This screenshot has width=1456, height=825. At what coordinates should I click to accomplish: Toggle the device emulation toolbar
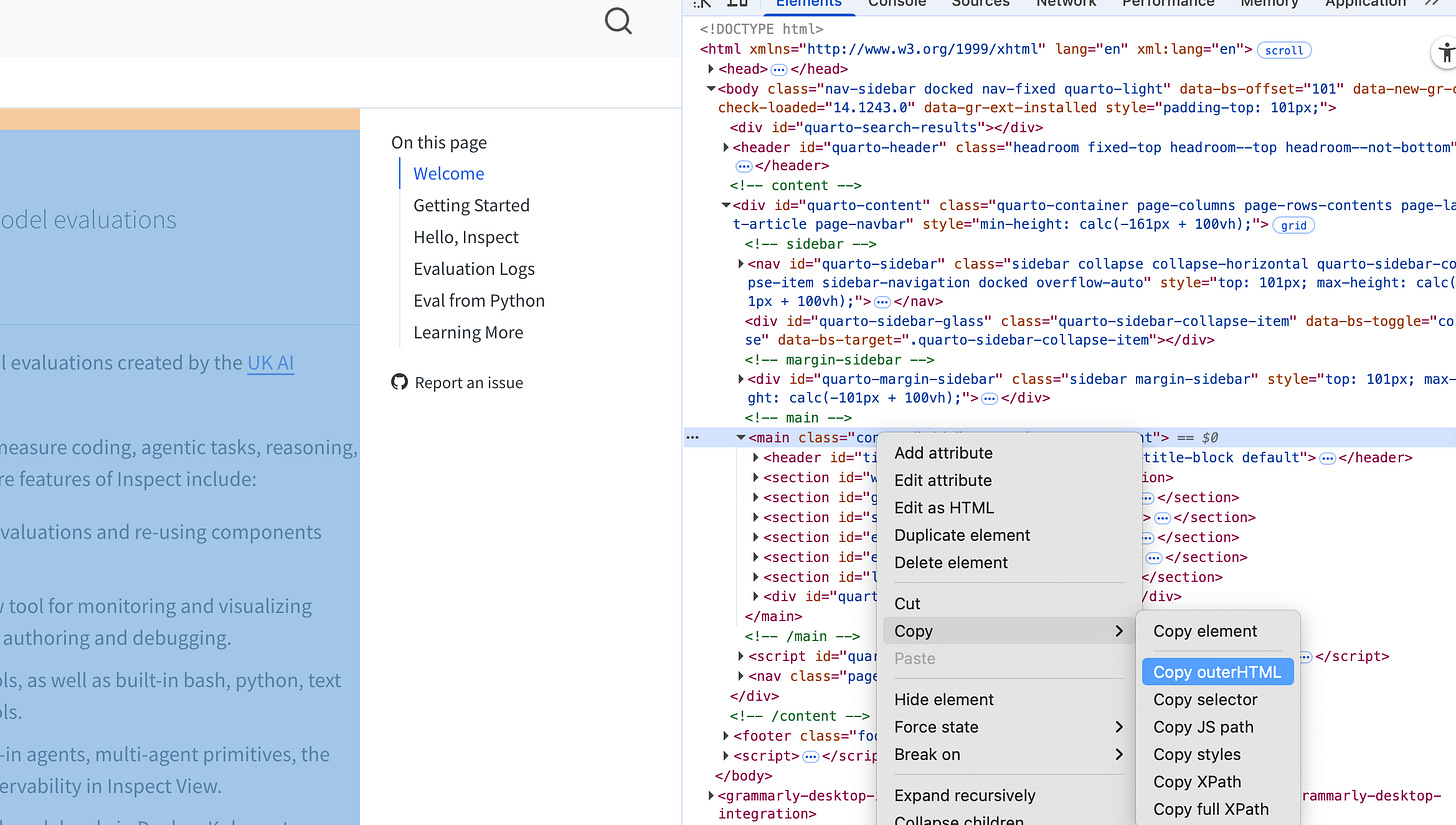737,4
